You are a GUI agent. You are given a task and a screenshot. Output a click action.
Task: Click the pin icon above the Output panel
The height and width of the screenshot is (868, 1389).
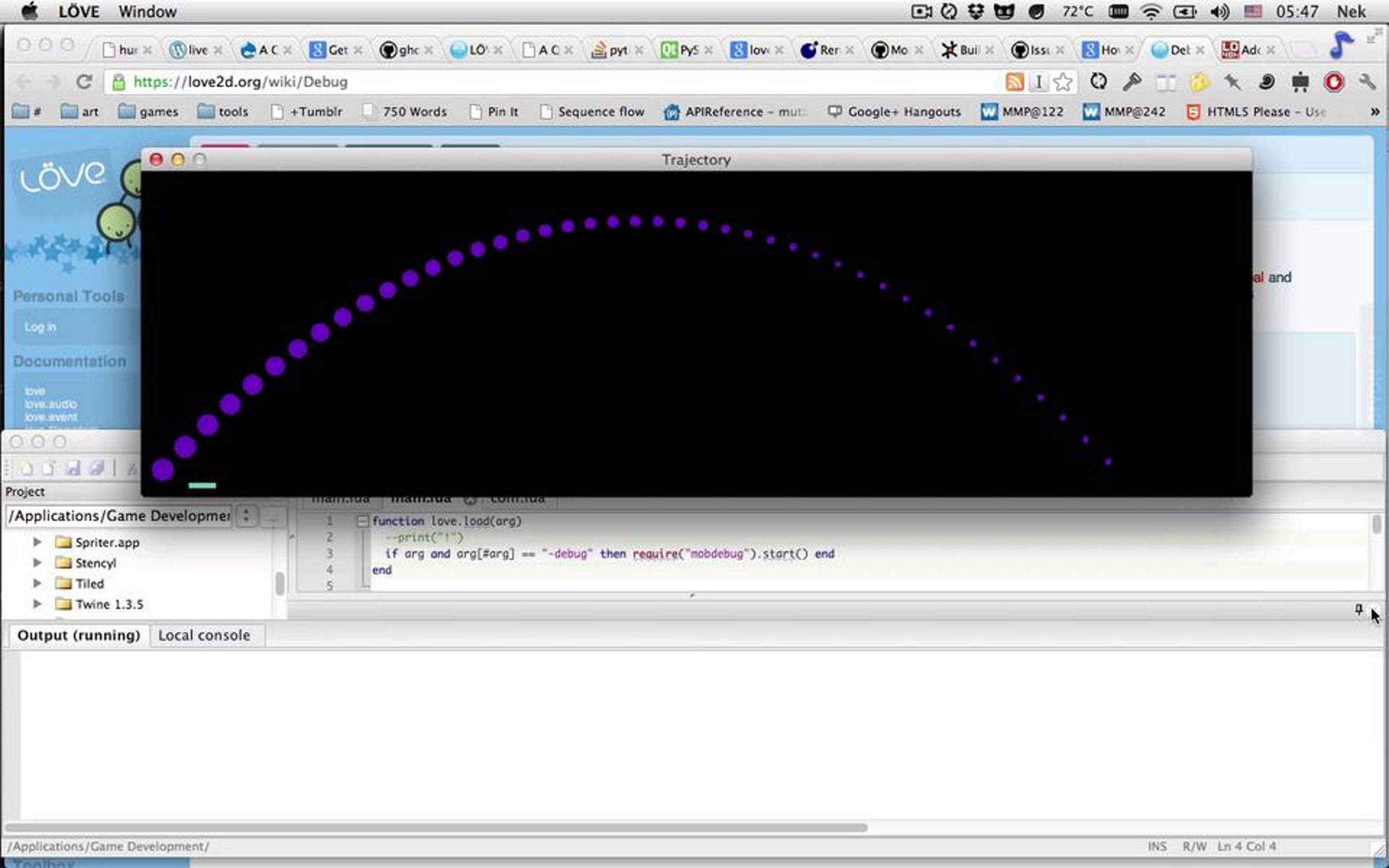[1358, 609]
